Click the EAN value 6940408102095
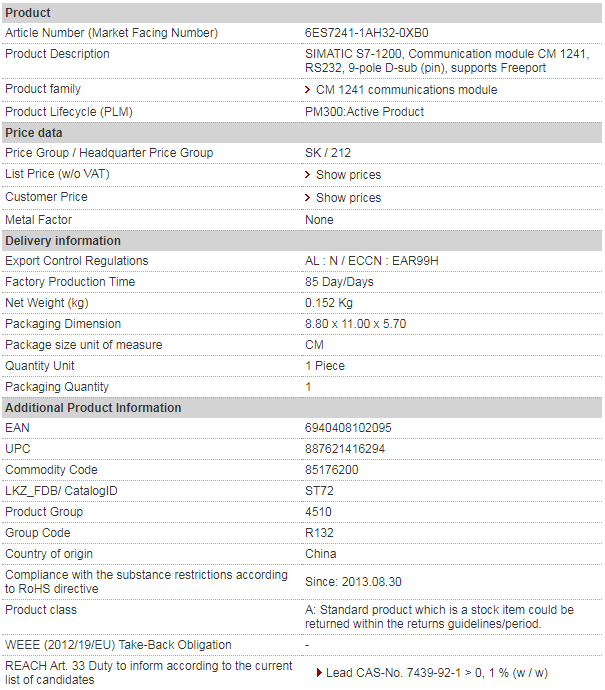 pyautogui.click(x=348, y=428)
